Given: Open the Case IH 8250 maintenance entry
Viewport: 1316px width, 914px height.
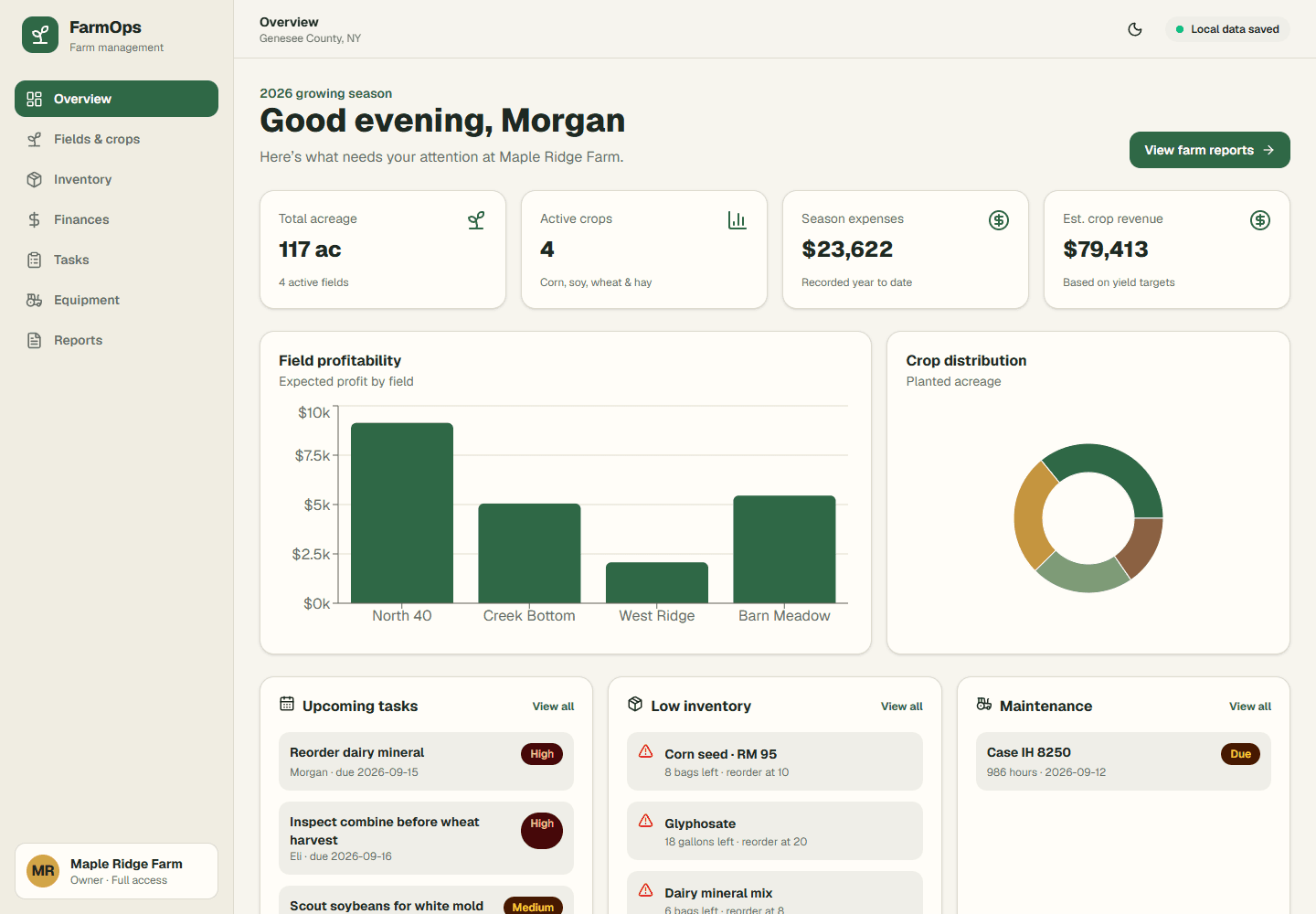Looking at the screenshot, I should click(1123, 761).
